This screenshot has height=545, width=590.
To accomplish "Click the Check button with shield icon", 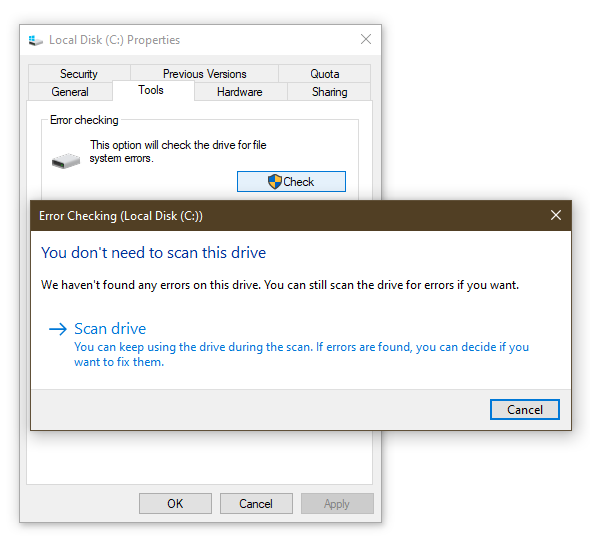I will (291, 181).
